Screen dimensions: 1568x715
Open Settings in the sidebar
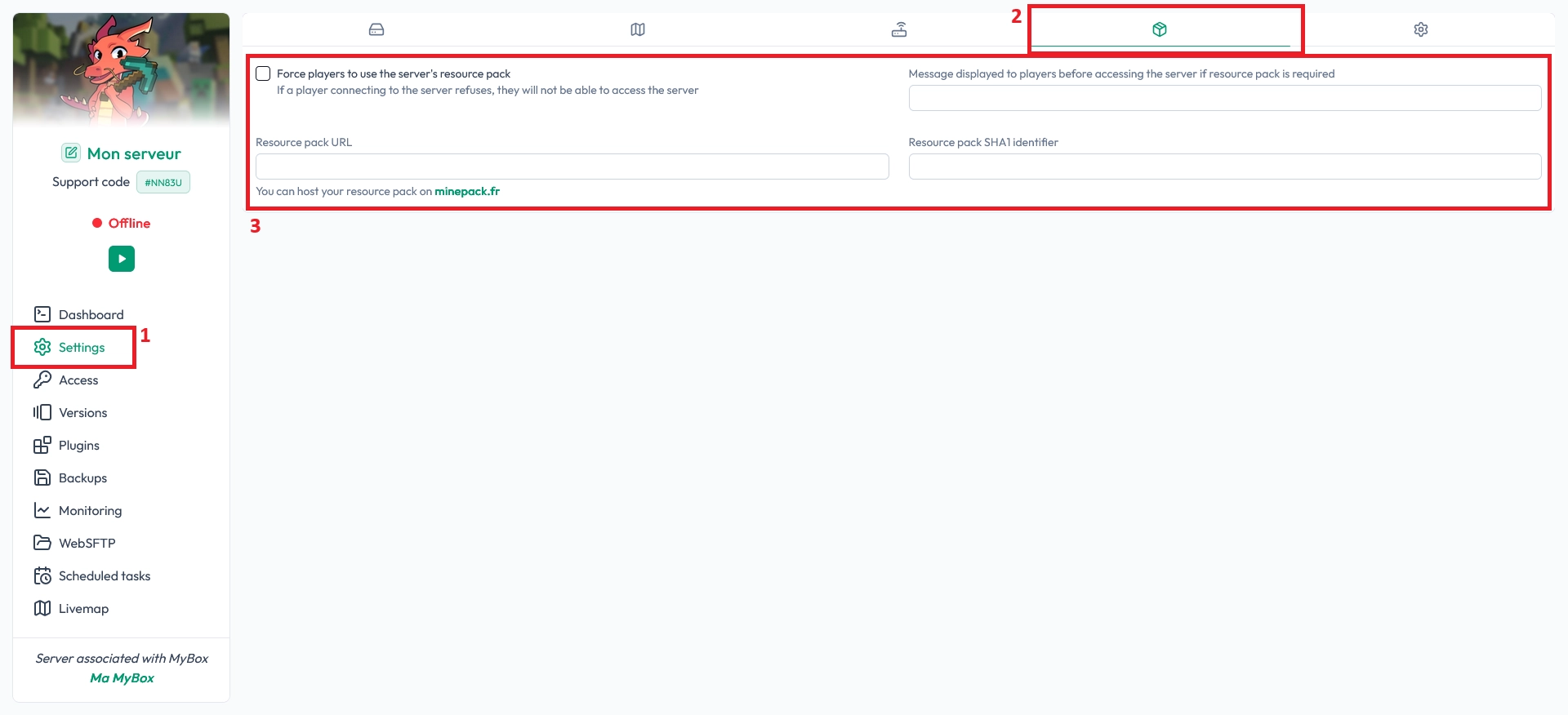coord(81,347)
